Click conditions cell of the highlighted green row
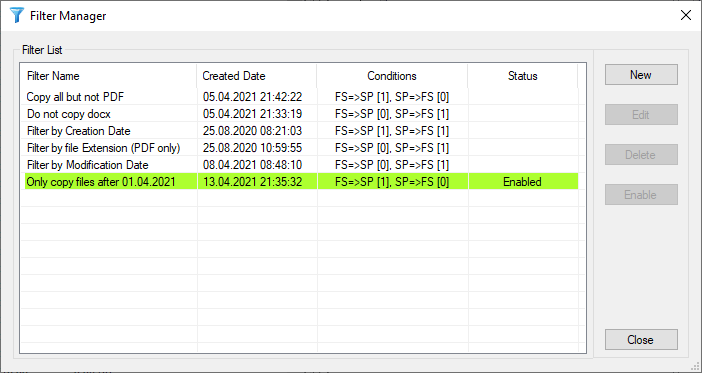Viewport: 702px width, 373px height. click(392, 182)
